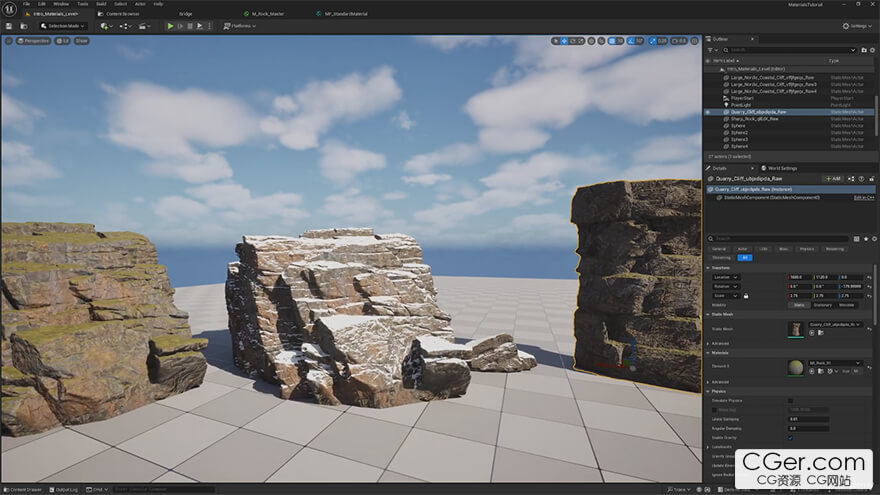
Task: Toggle the Simulate Physics checkbox
Action: coord(790,401)
